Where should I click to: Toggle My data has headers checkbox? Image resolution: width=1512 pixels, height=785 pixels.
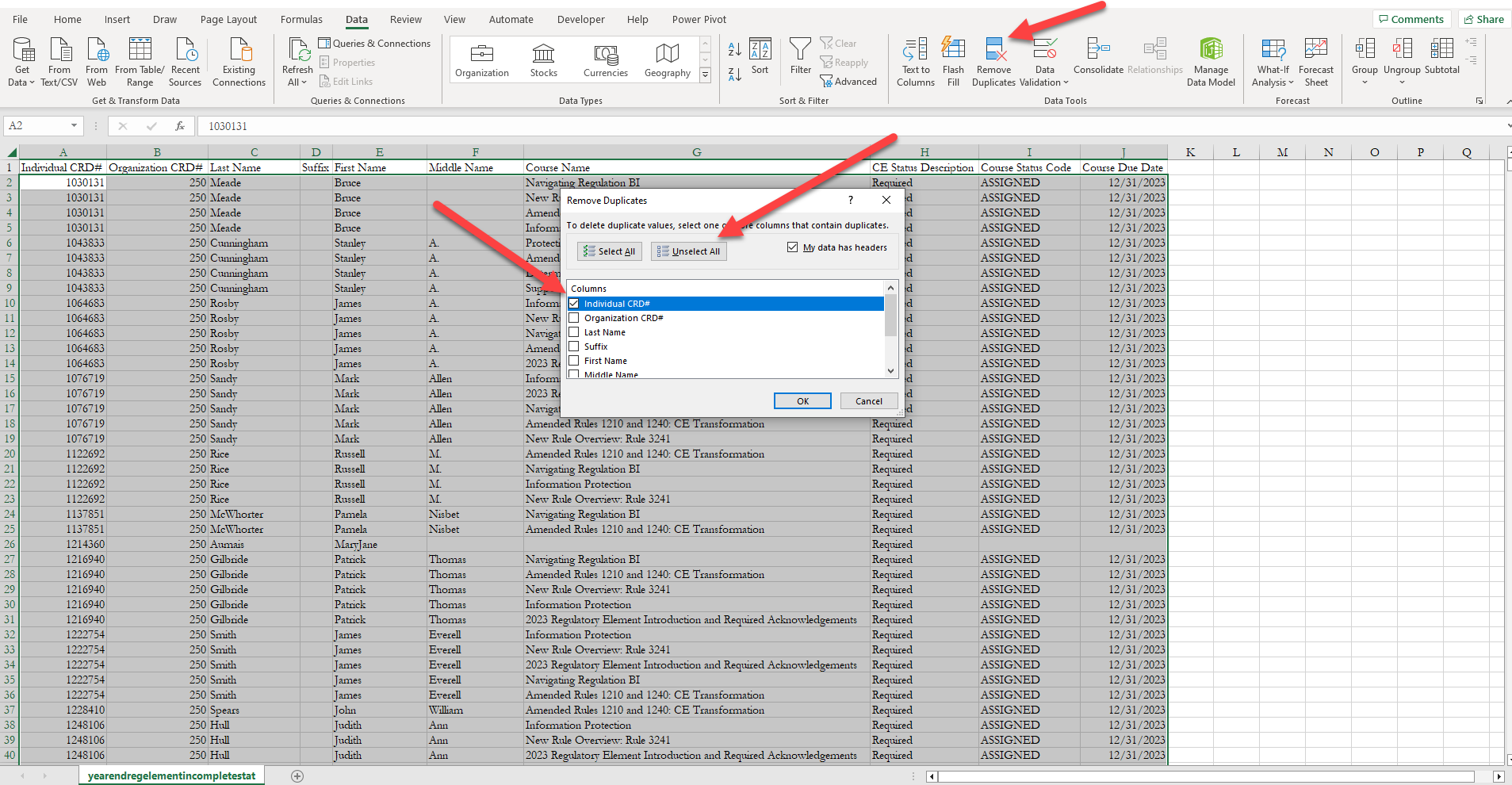(792, 247)
